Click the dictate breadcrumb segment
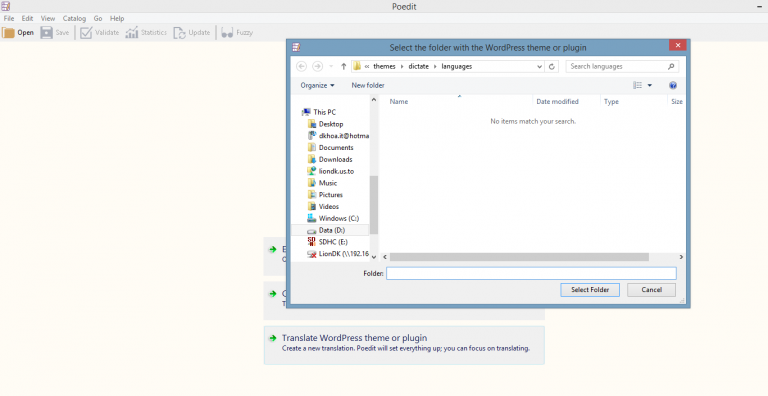This screenshot has width=768, height=396. pyautogui.click(x=418, y=67)
